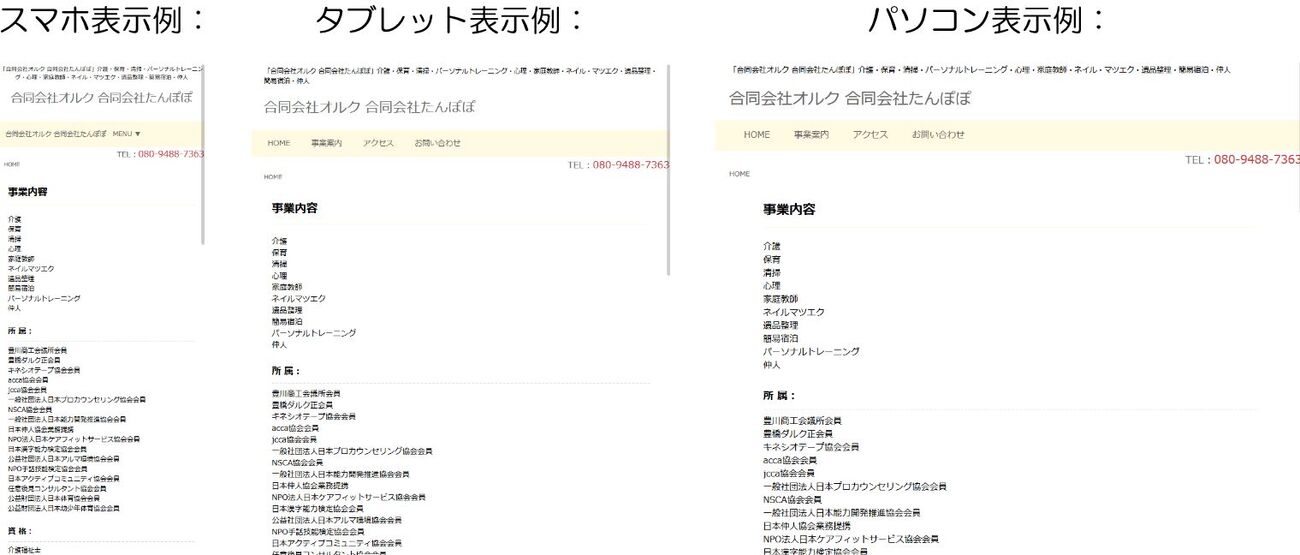Click 事業内容 heading in PC preview

[789, 209]
